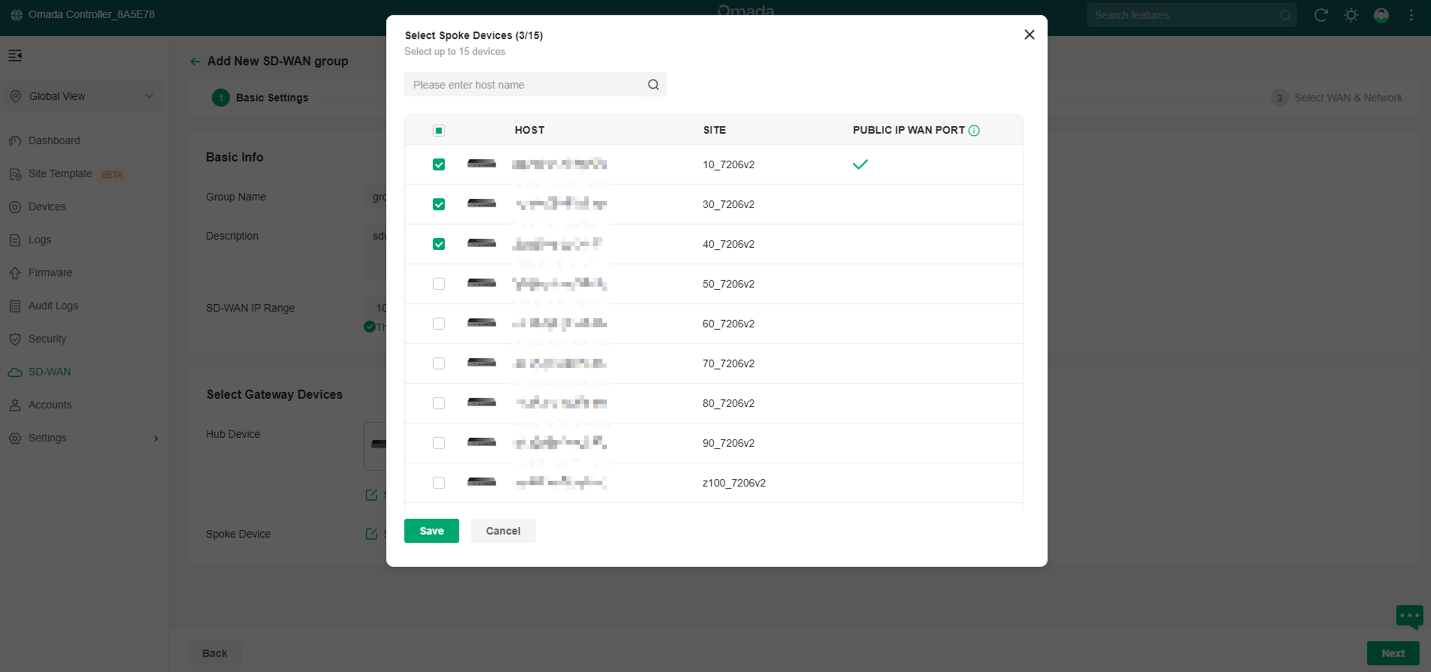This screenshot has height=672, width=1431.
Task: Save the spoke device selection
Action: coord(431,531)
